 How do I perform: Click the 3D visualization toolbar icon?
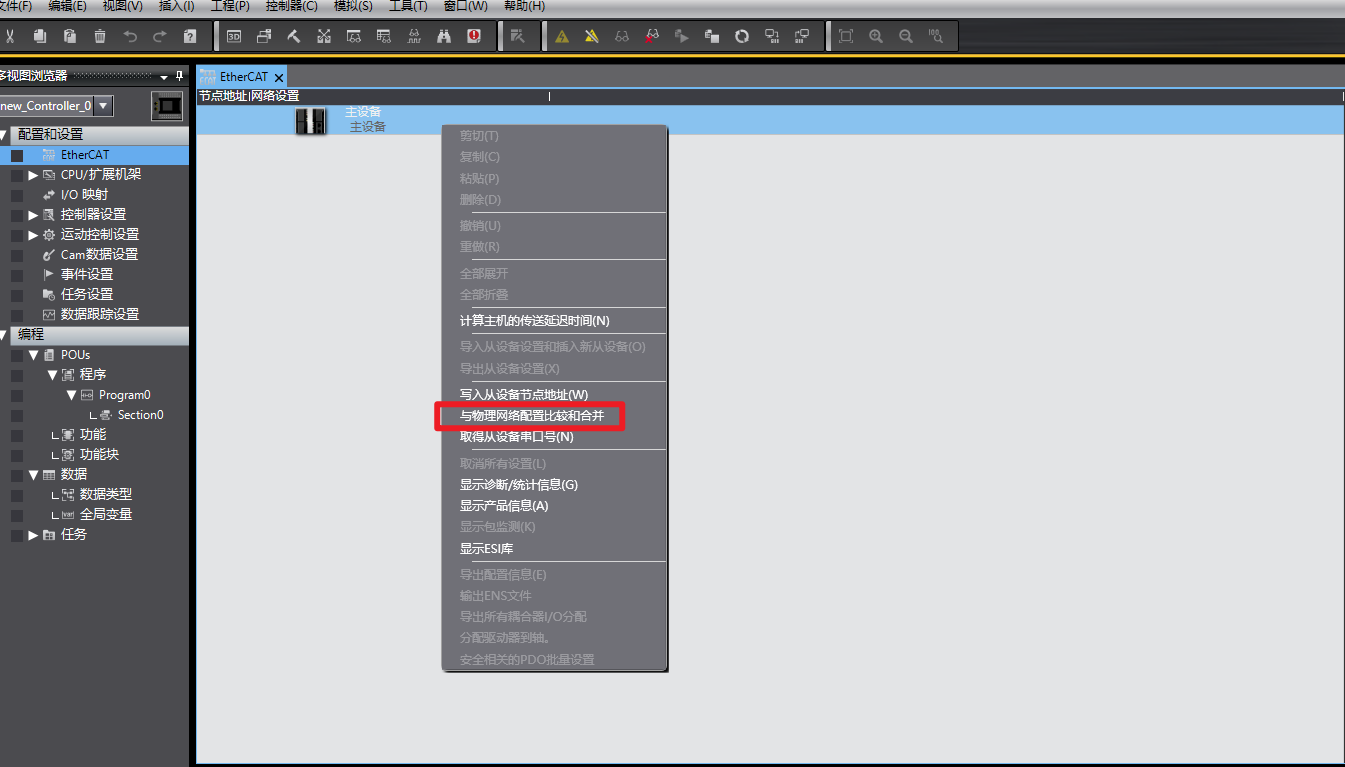point(234,37)
